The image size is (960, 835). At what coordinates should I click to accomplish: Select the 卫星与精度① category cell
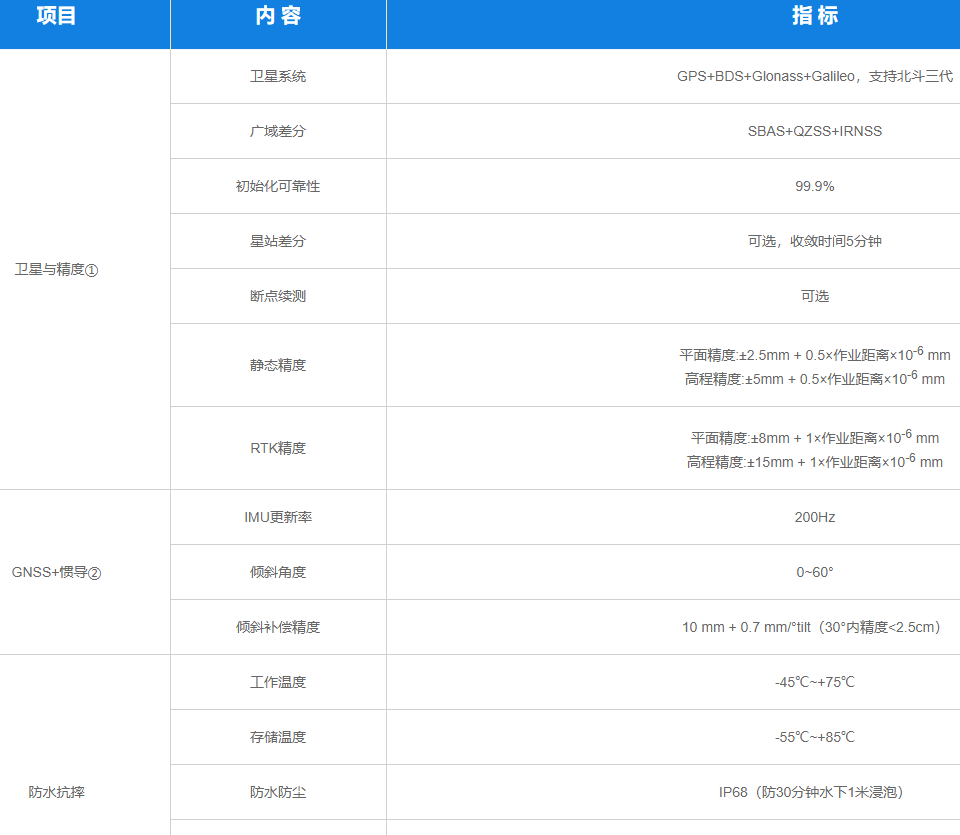(x=56, y=270)
